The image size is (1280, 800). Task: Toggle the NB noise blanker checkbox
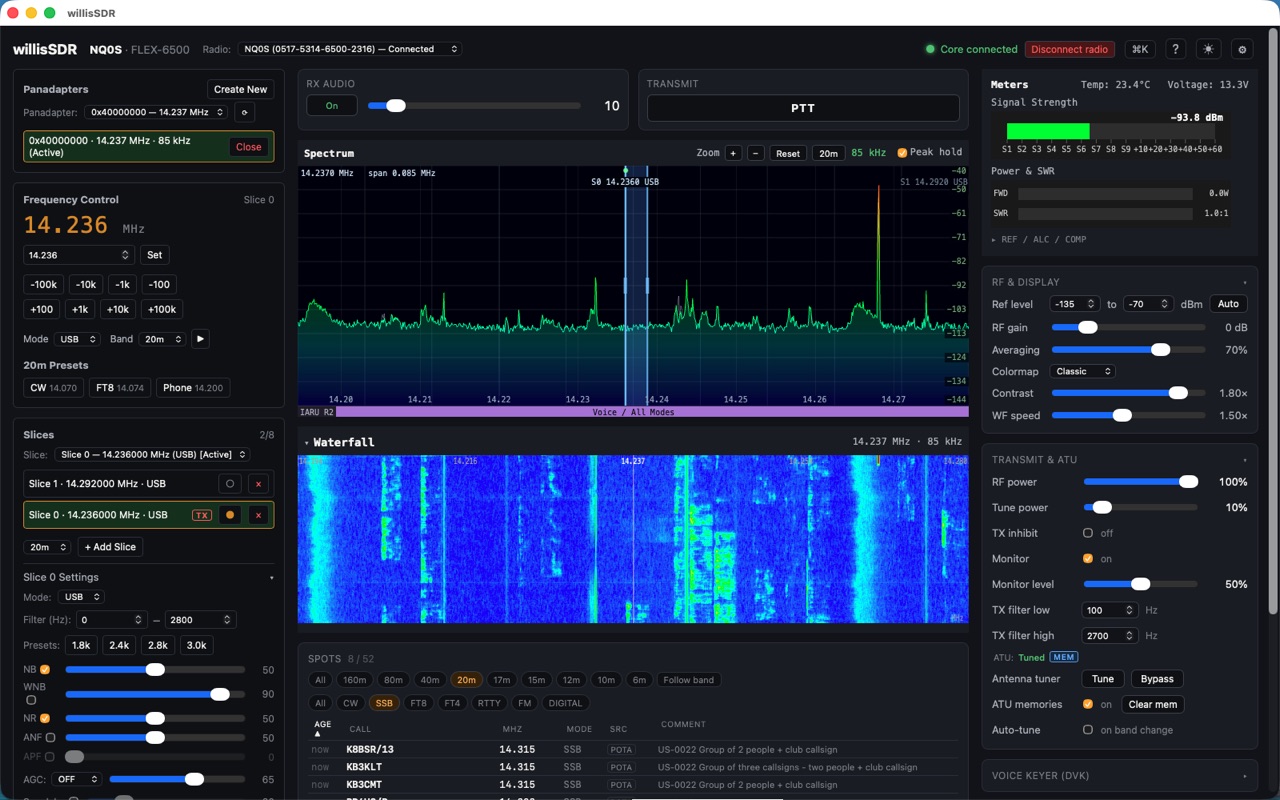(45, 670)
